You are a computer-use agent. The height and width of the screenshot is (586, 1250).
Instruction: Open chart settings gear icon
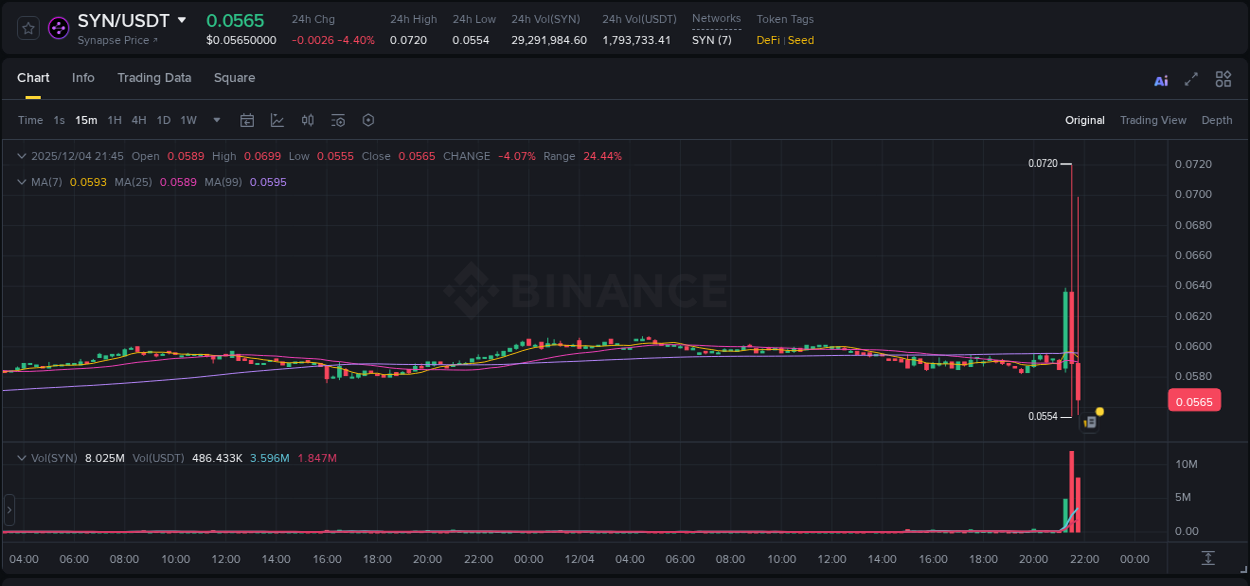368,120
